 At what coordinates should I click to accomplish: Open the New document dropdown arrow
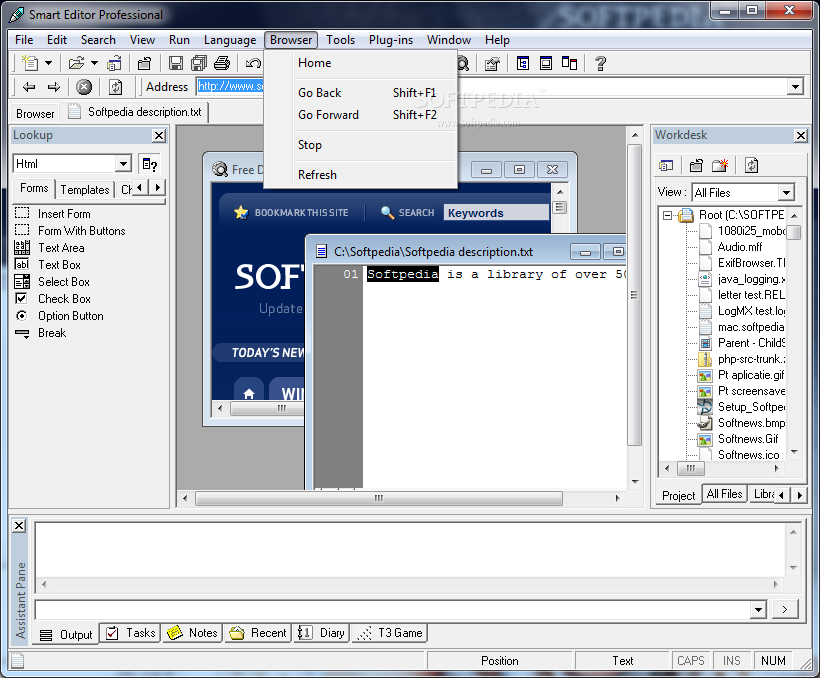click(x=49, y=63)
